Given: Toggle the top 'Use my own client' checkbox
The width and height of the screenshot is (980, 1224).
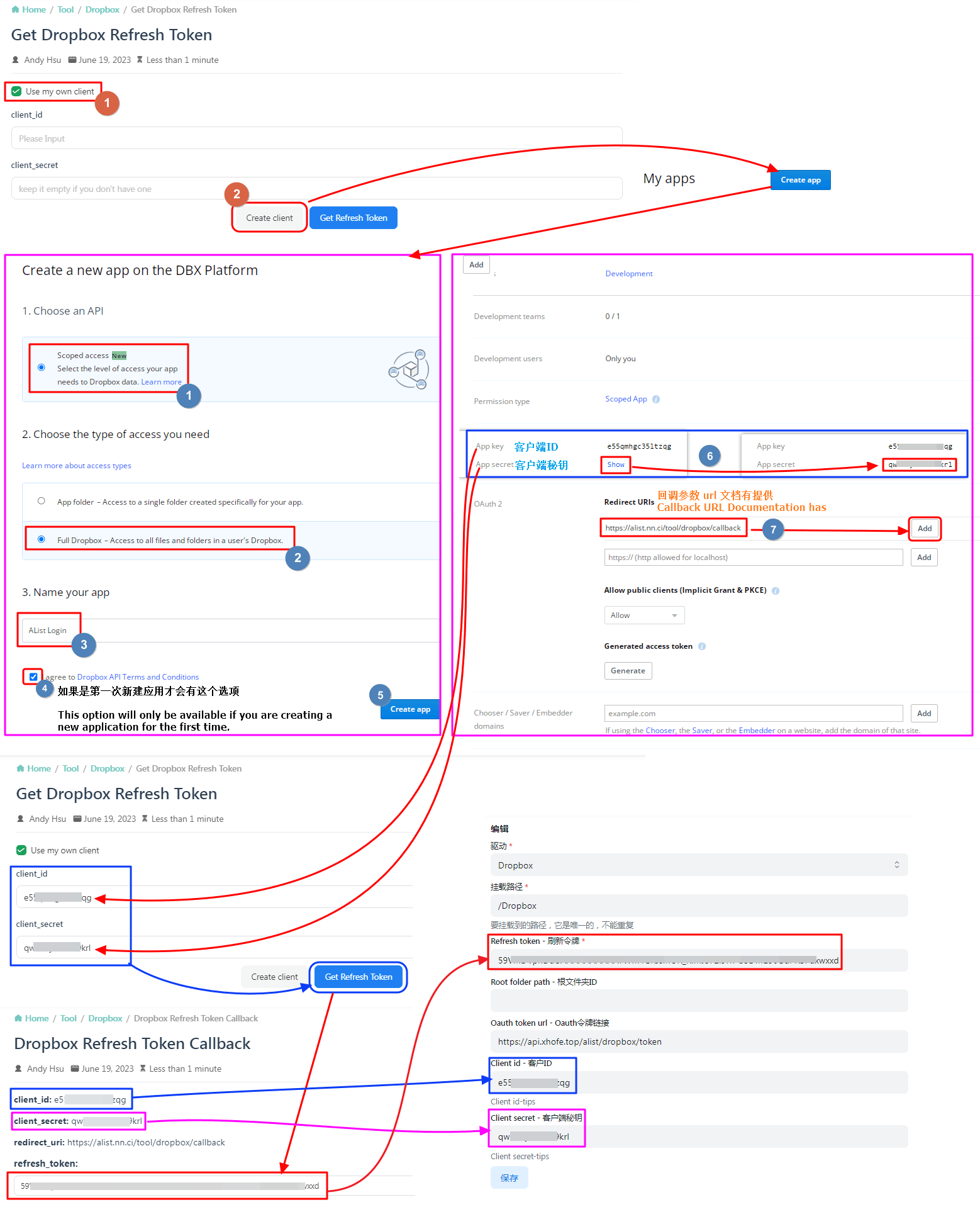Looking at the screenshot, I should (16, 91).
